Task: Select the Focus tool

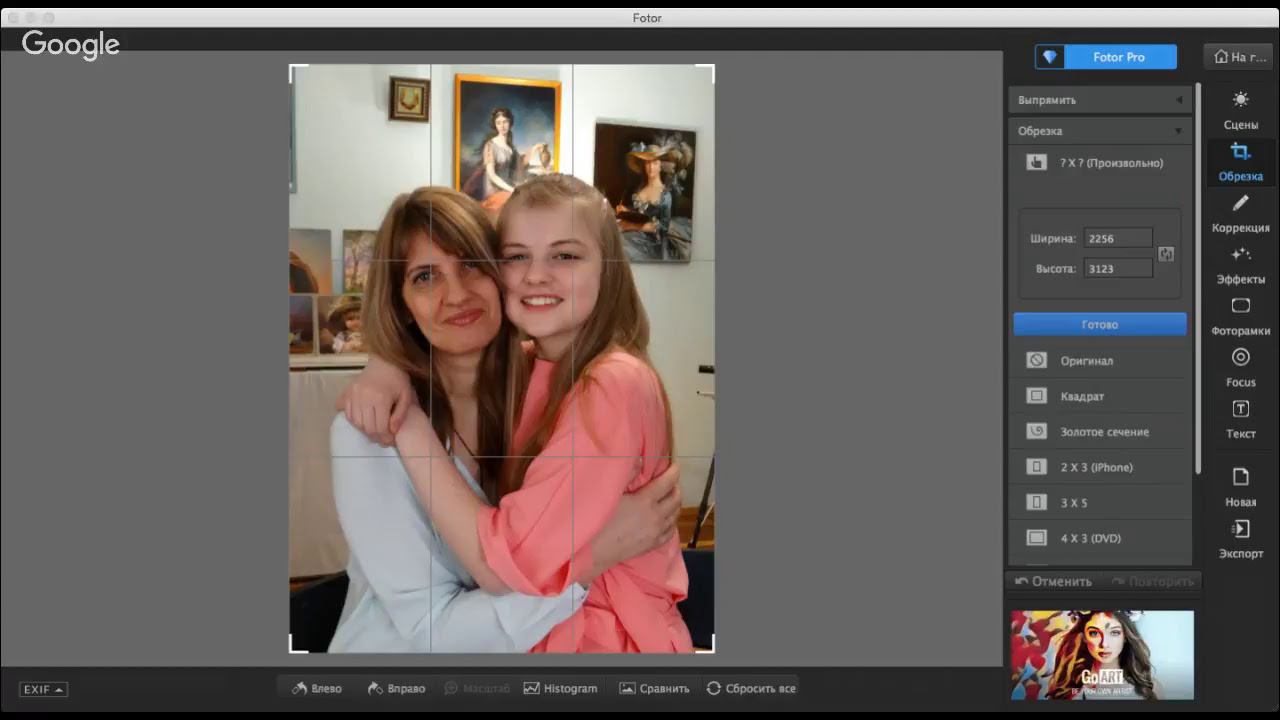Action: click(x=1240, y=368)
